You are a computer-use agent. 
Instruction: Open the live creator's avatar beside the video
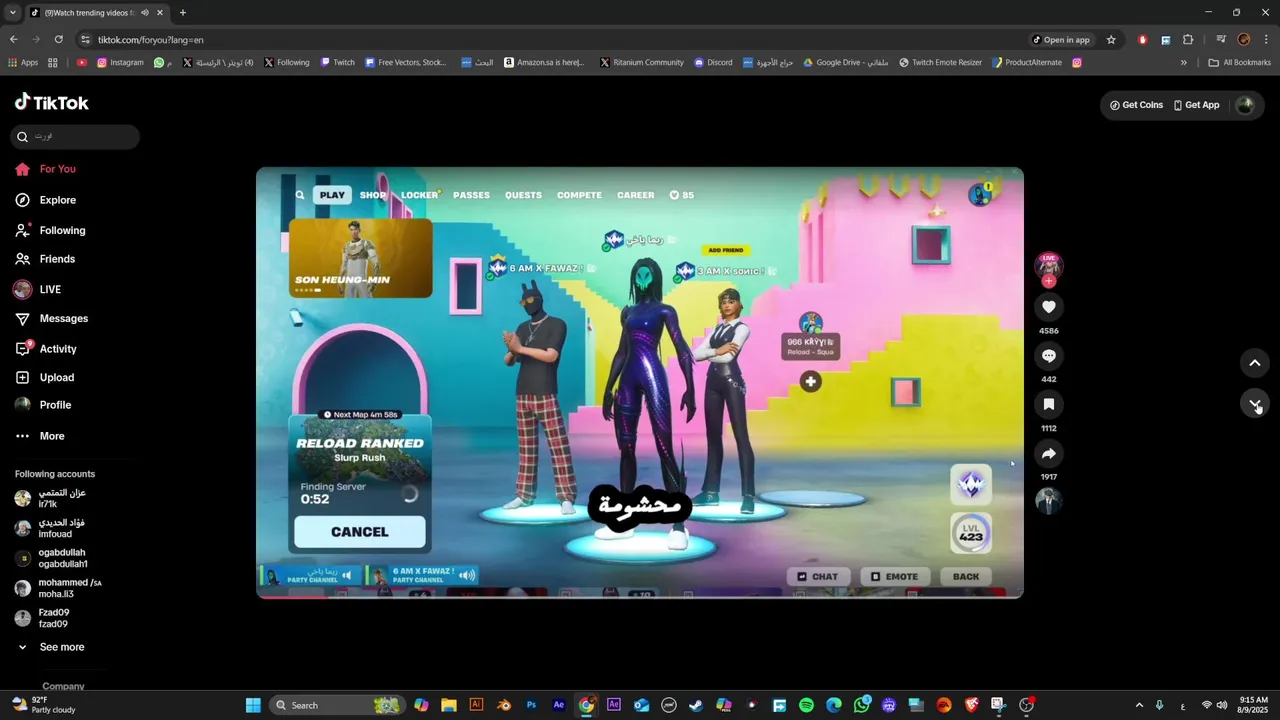[1048, 266]
